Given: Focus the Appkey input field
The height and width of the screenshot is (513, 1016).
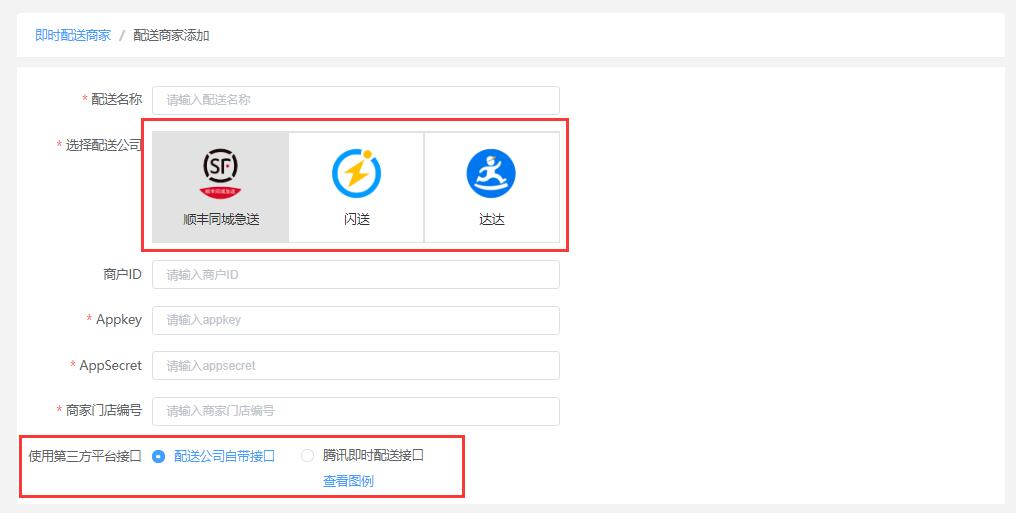Looking at the screenshot, I should [356, 320].
